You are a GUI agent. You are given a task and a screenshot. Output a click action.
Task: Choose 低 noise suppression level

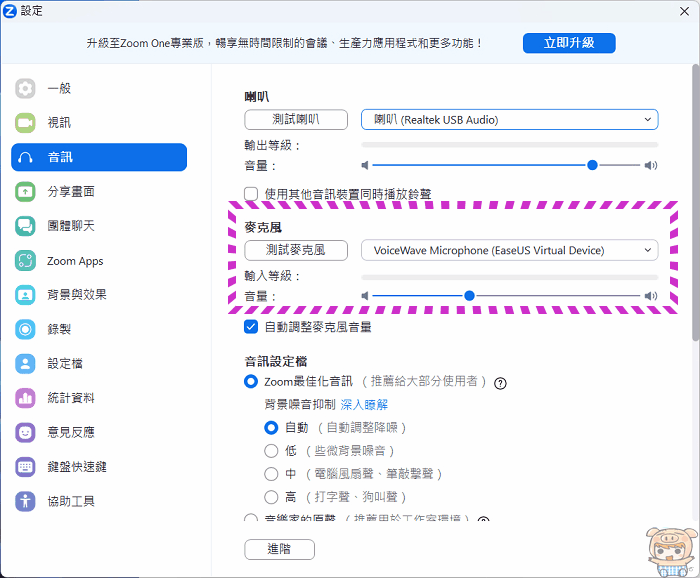(271, 451)
